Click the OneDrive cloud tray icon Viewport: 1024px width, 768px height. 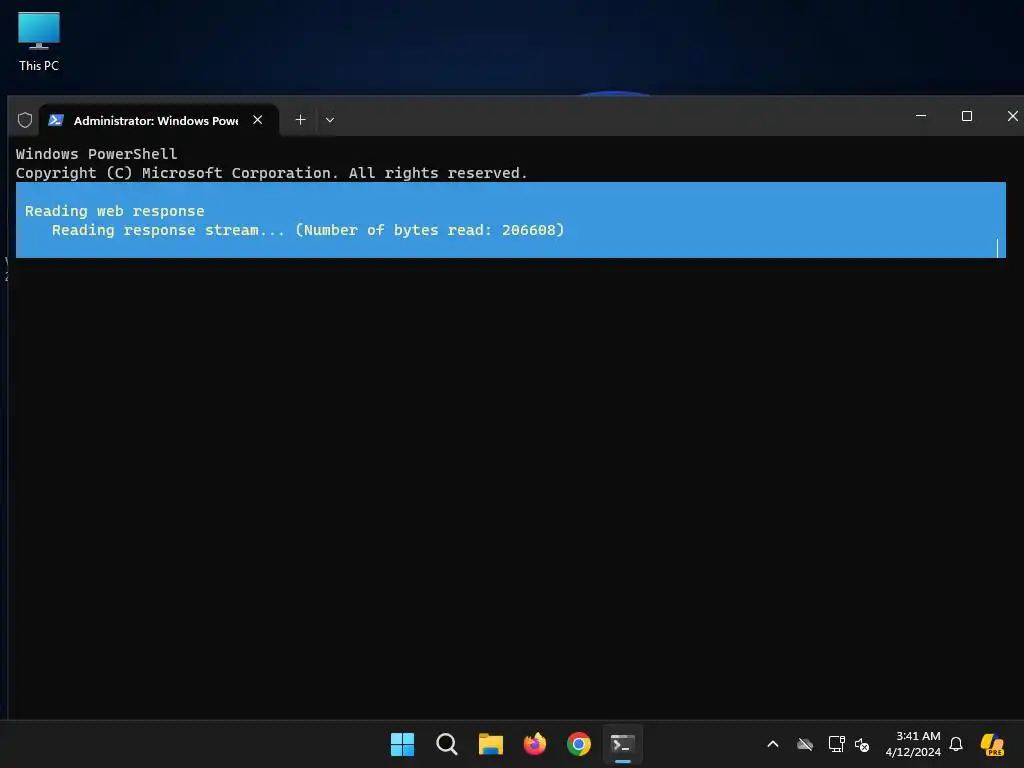pos(805,744)
